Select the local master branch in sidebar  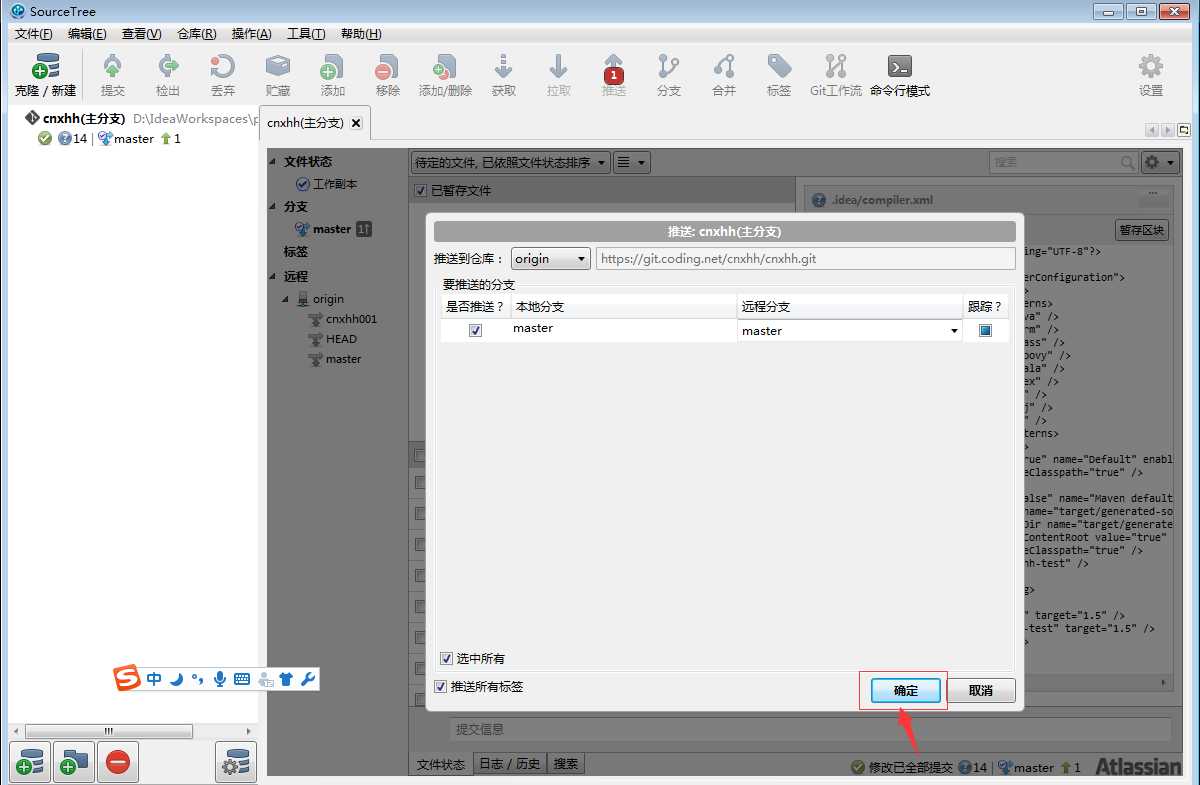332,229
